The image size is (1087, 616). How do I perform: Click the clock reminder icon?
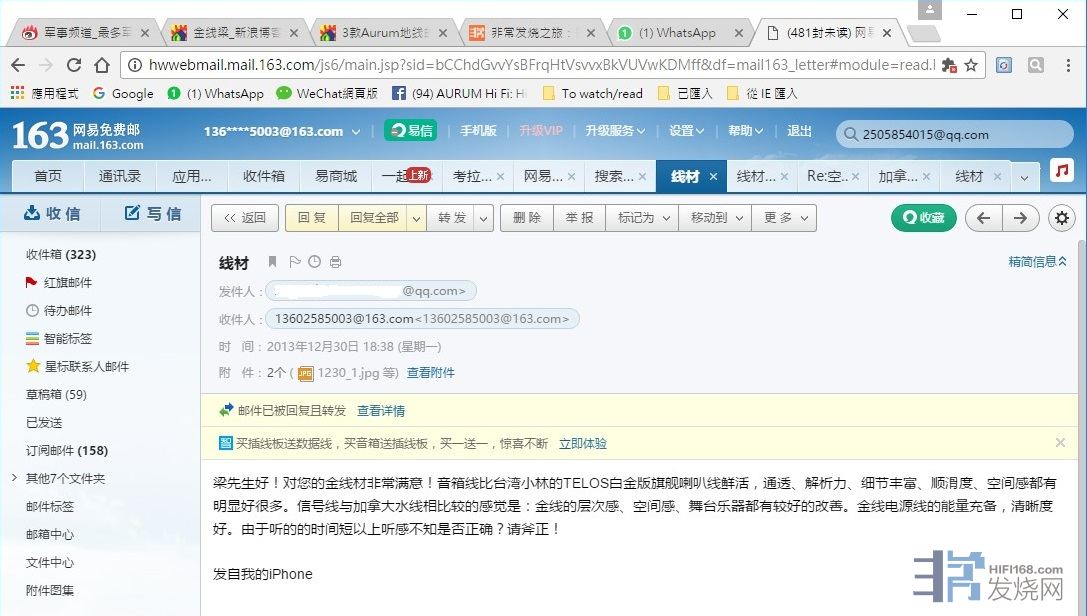click(x=314, y=262)
